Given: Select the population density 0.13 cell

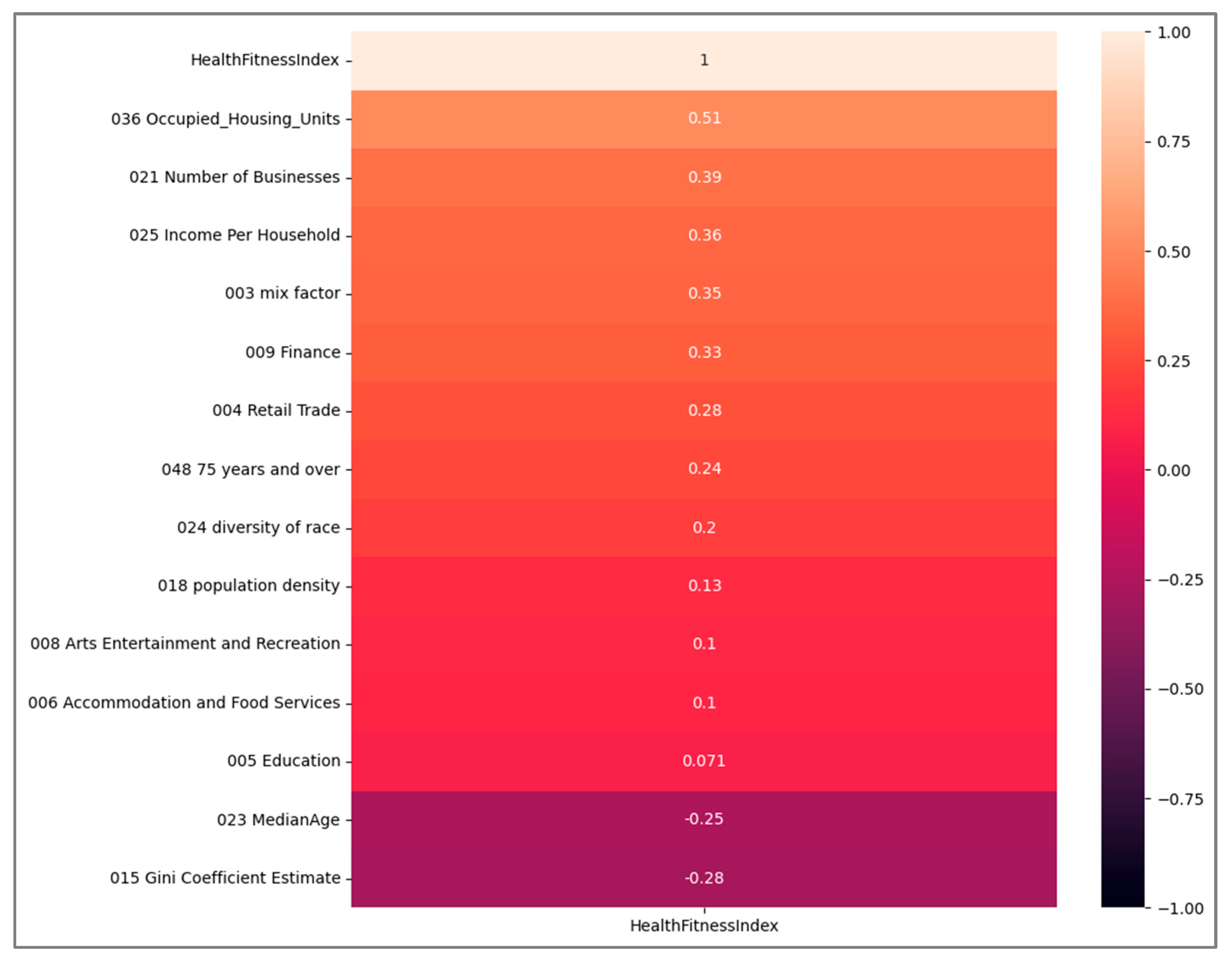Looking at the screenshot, I should (x=704, y=585).
